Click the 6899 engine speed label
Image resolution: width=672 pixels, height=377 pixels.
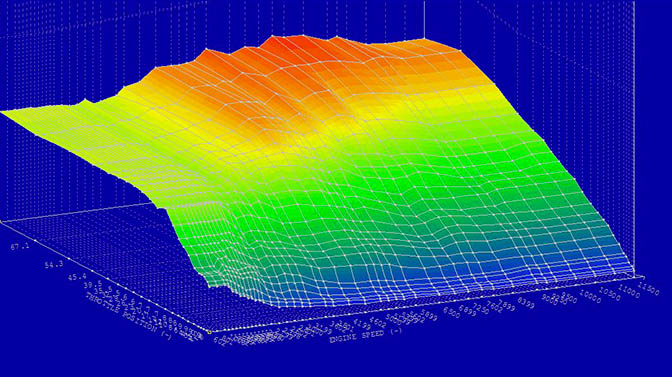click(467, 311)
